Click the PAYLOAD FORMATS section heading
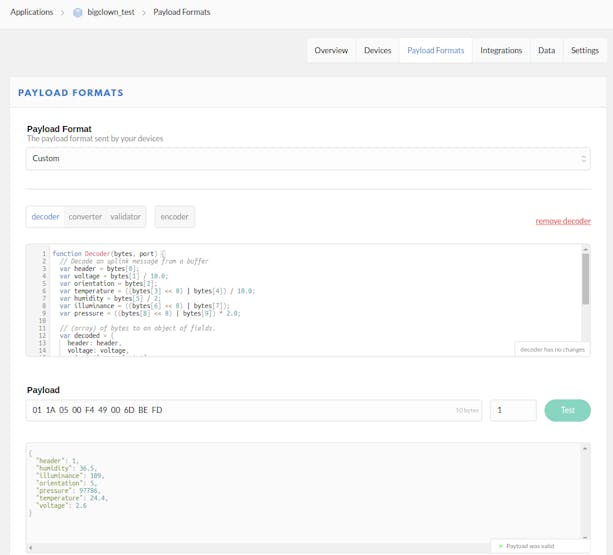The image size is (613, 555). click(x=71, y=93)
